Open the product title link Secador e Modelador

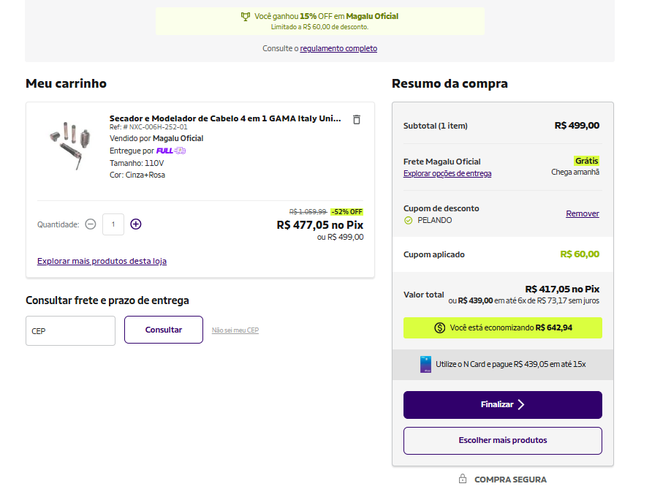click(225, 118)
